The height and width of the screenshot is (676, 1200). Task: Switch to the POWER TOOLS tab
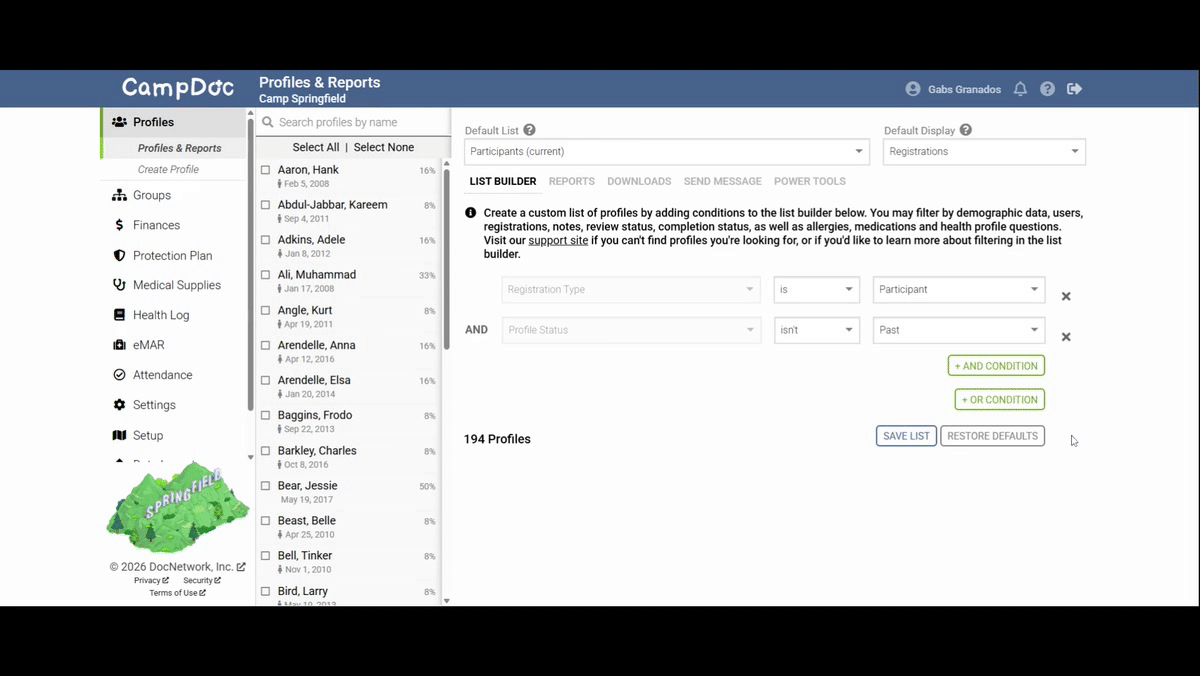810,181
